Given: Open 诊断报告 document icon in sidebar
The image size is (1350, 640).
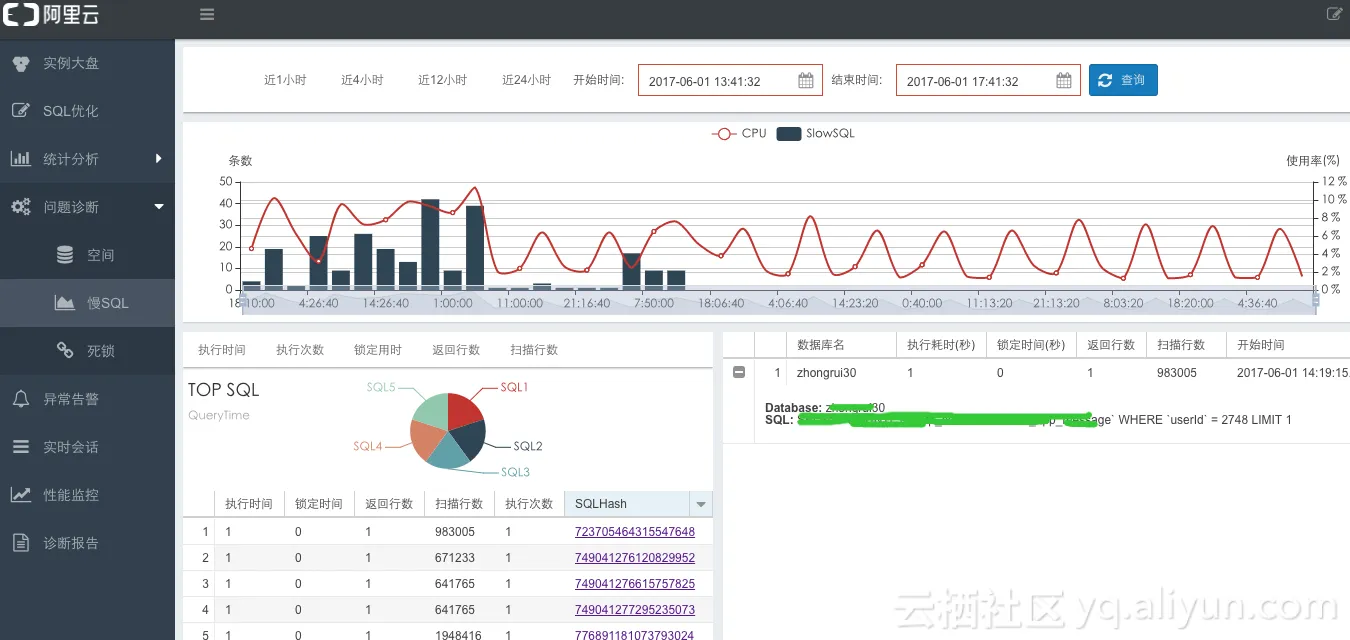Looking at the screenshot, I should [20, 543].
